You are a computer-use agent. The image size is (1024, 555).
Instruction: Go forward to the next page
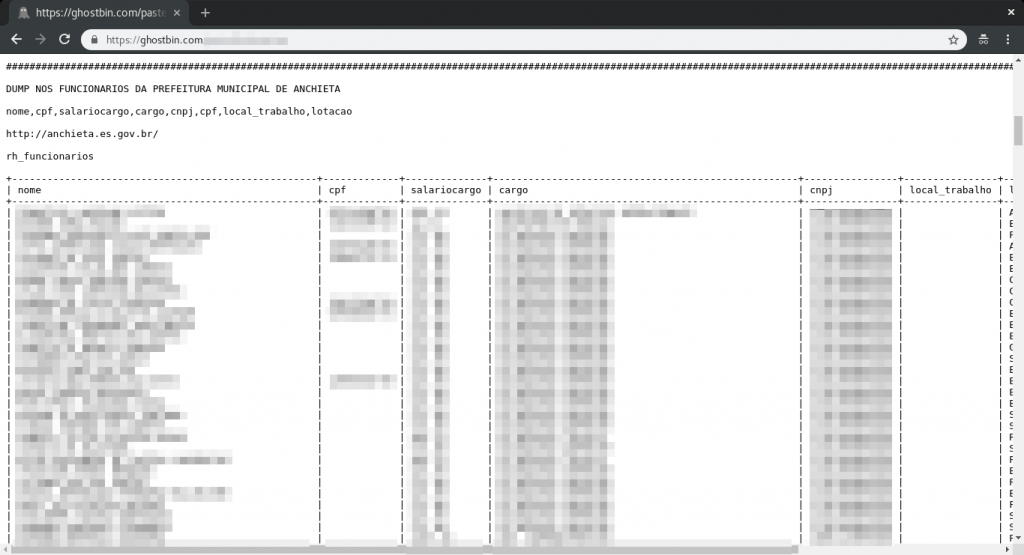click(x=40, y=40)
